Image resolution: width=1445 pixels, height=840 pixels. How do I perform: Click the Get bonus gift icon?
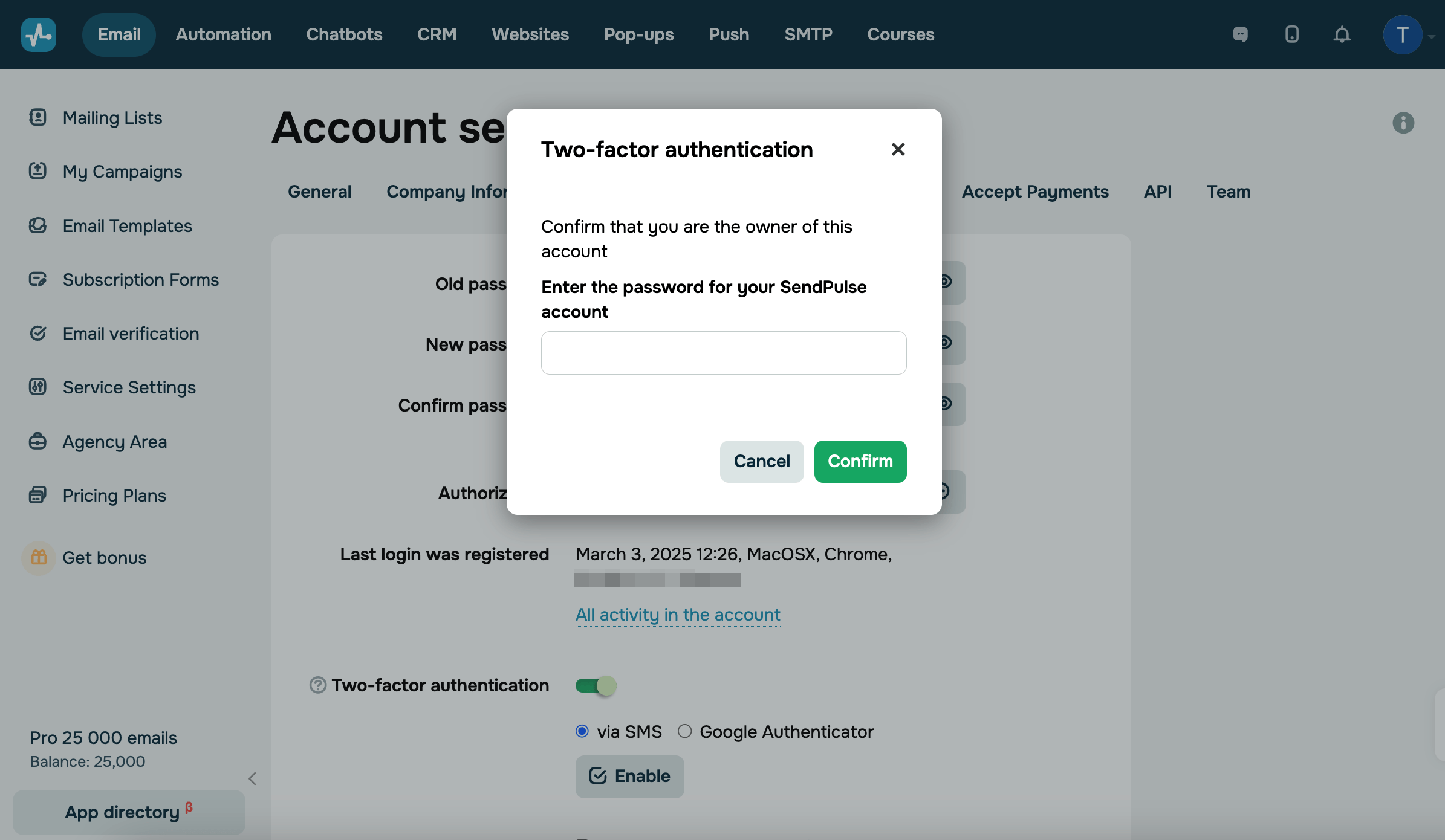[x=39, y=557]
